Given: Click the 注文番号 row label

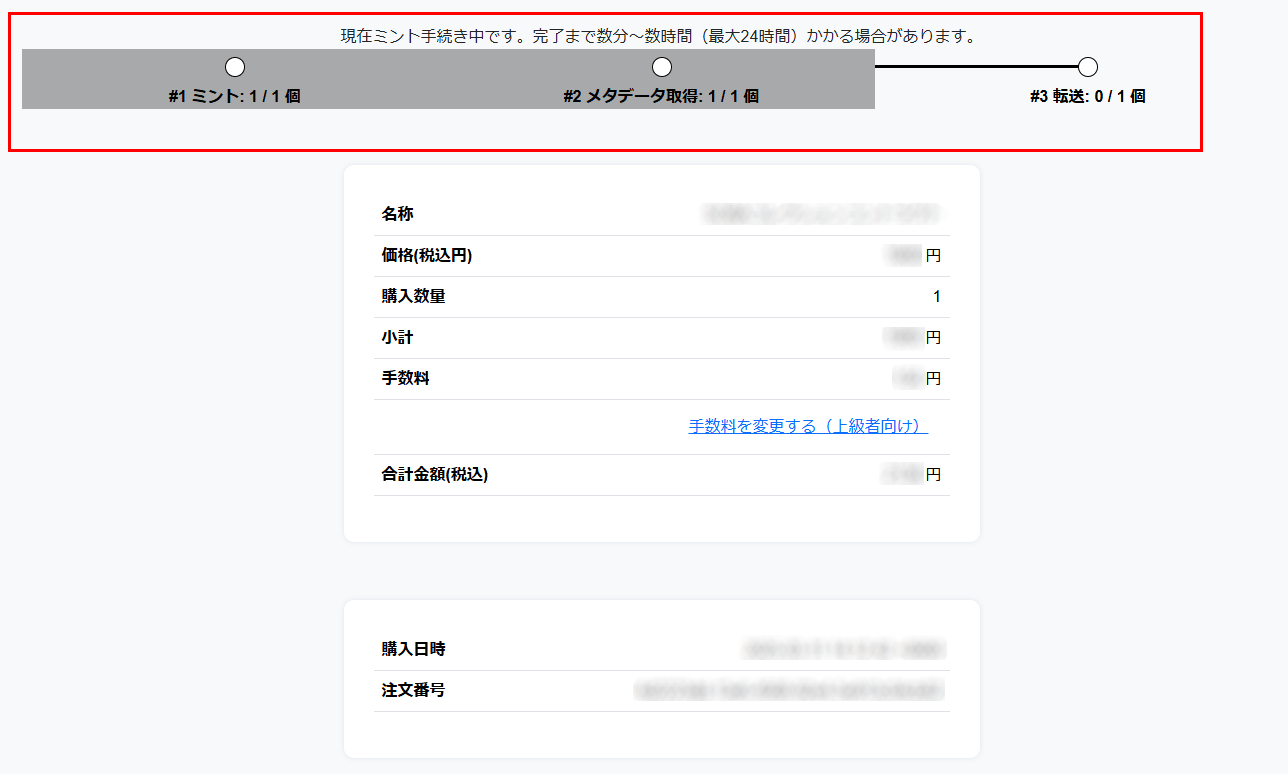Looking at the screenshot, I should tap(413, 690).
